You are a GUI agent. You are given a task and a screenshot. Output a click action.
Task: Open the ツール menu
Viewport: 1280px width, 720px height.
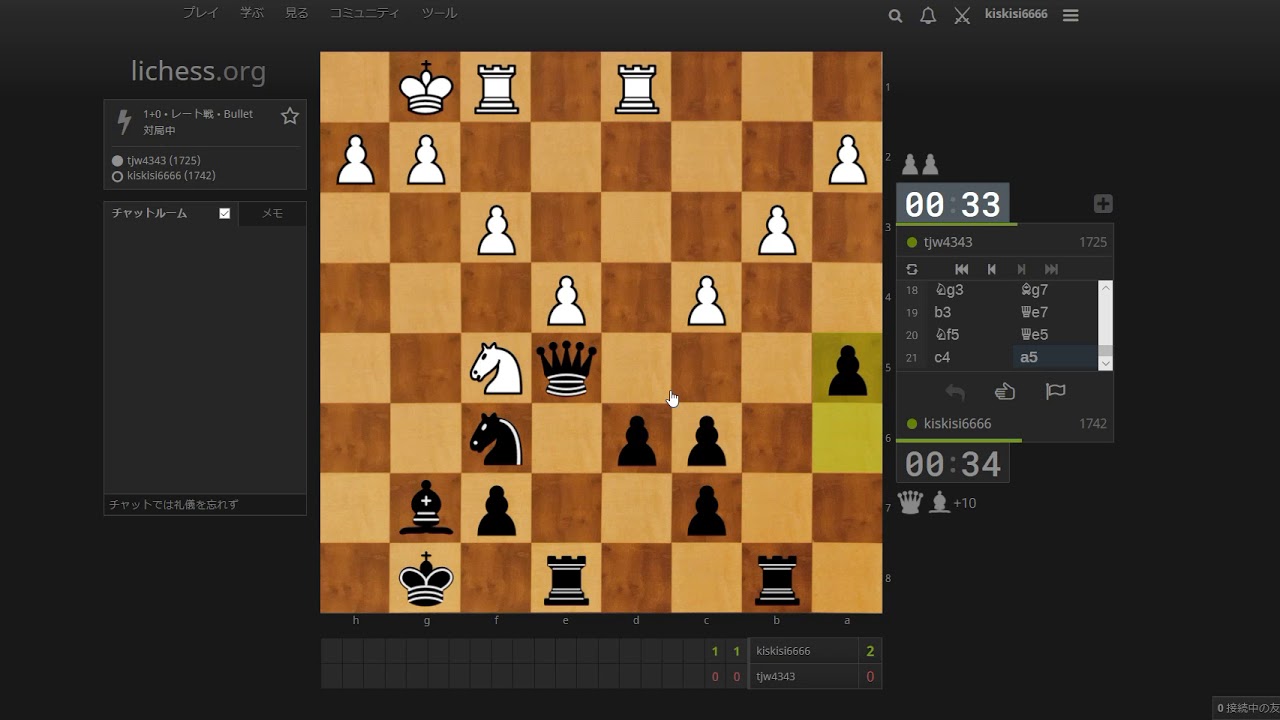coord(439,13)
